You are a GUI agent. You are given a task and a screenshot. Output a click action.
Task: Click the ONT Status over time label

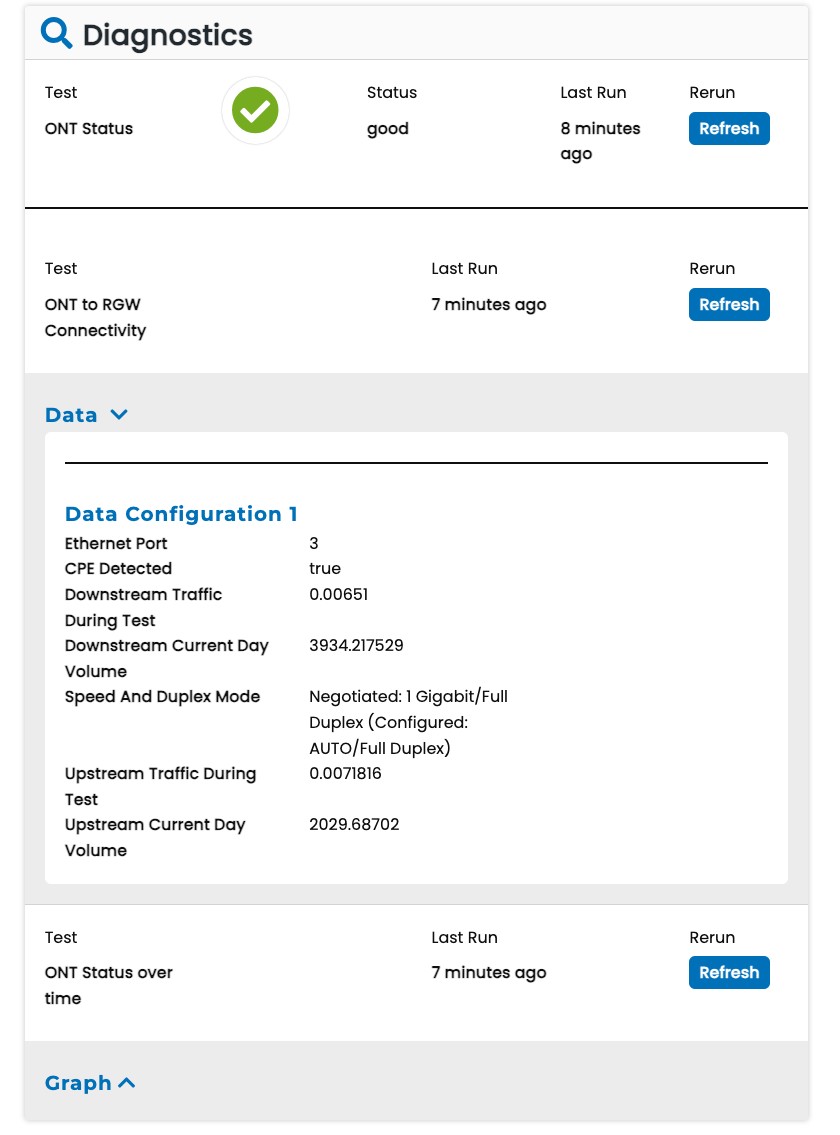pos(108,985)
